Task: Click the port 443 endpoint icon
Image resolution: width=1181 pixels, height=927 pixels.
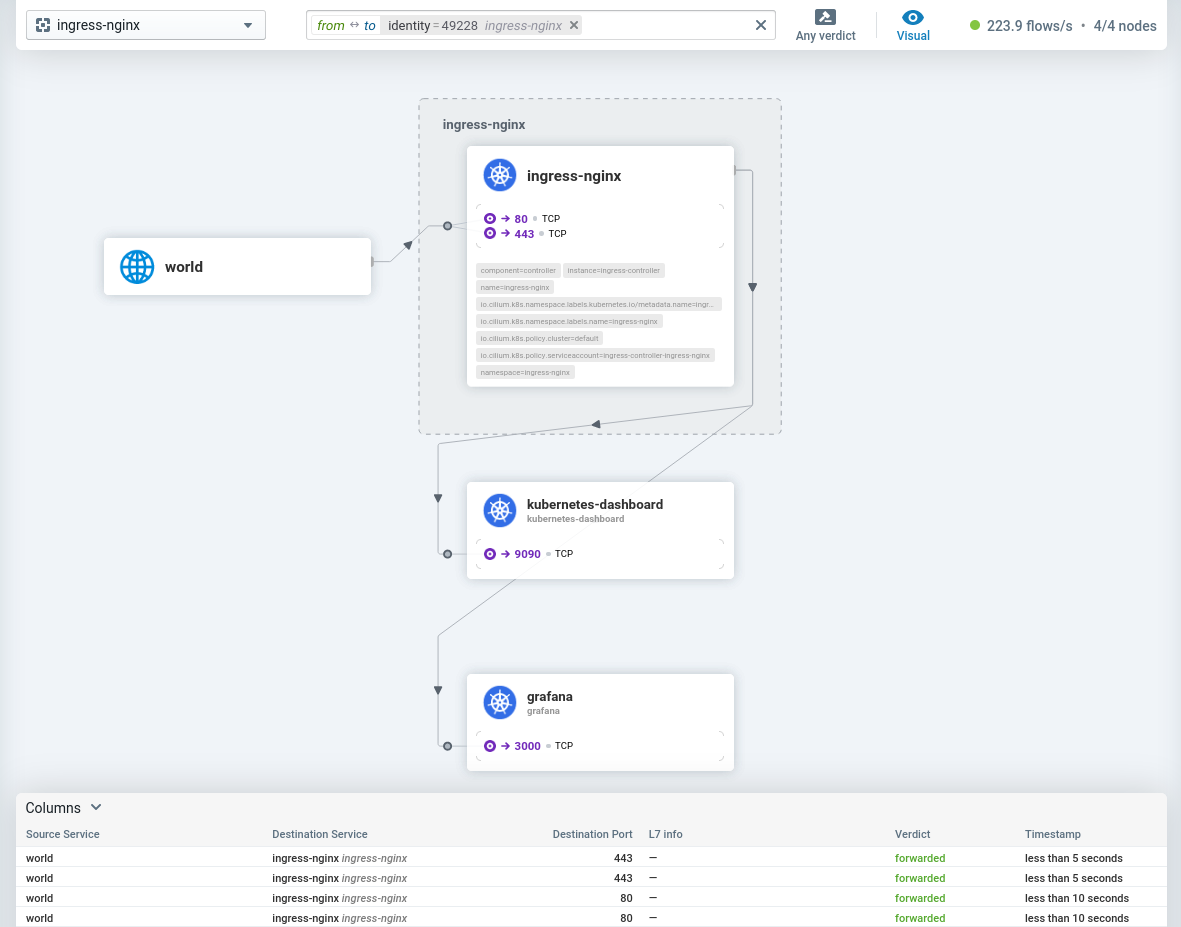Action: [x=490, y=233]
